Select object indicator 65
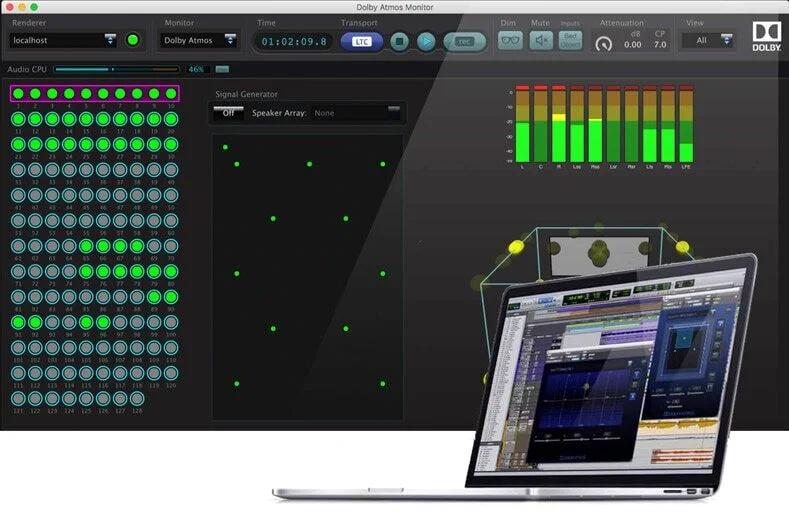 click(86, 246)
